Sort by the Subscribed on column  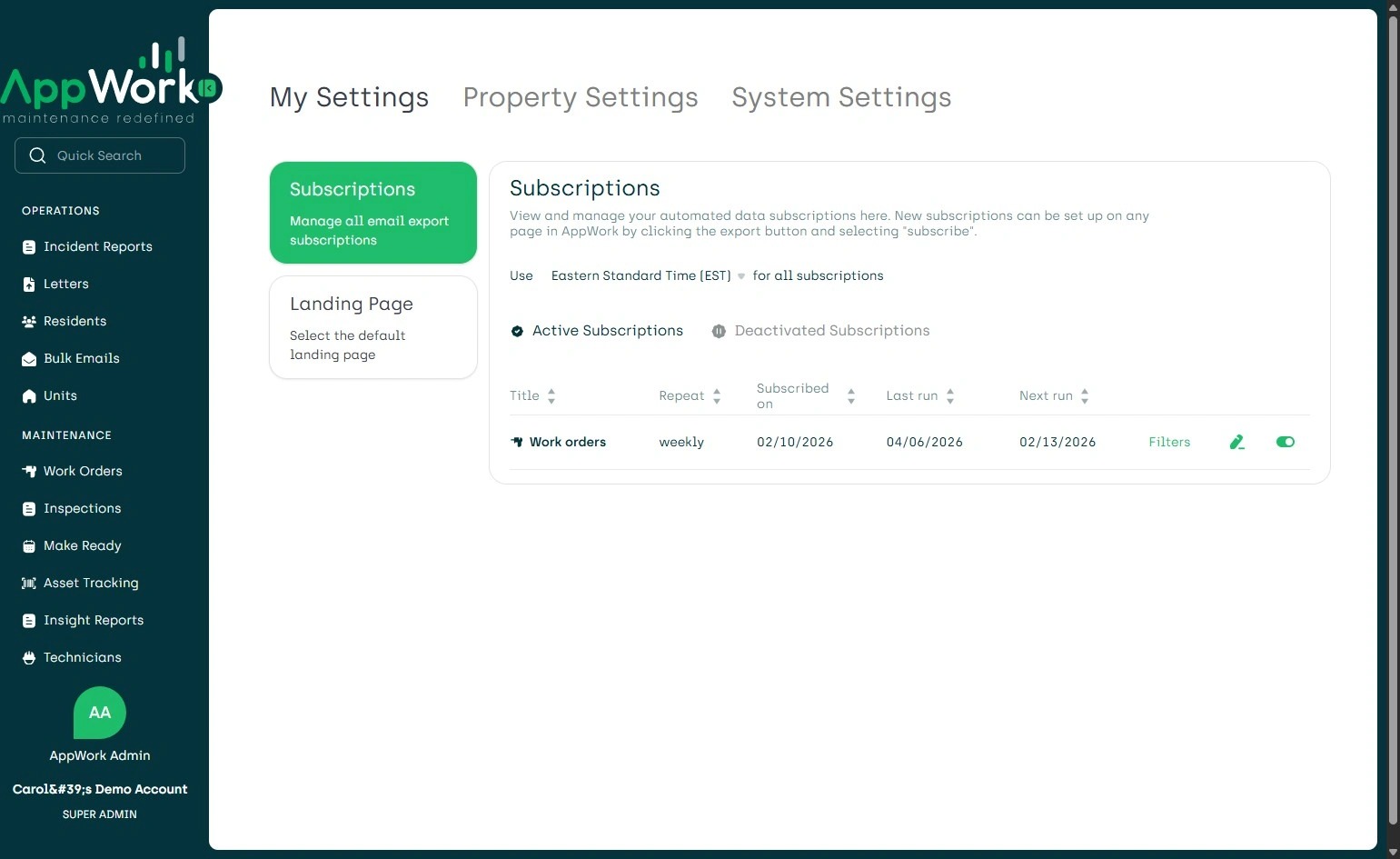[x=806, y=395]
